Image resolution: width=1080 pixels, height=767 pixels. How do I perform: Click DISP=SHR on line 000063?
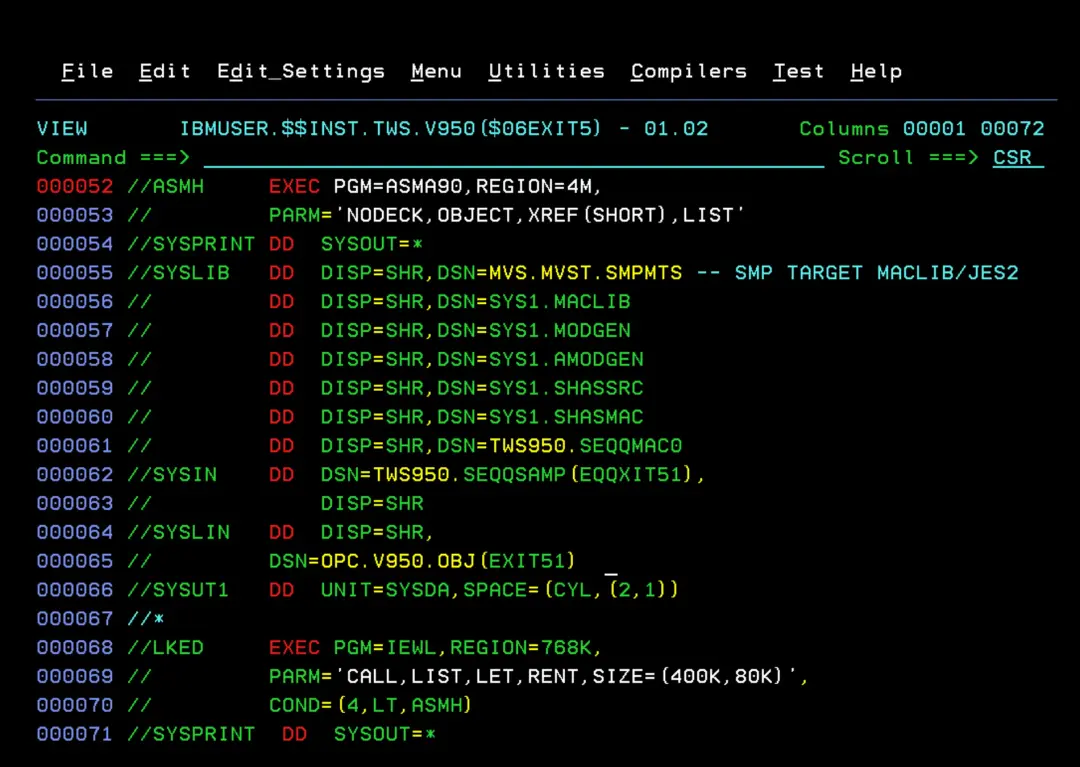coord(372,504)
